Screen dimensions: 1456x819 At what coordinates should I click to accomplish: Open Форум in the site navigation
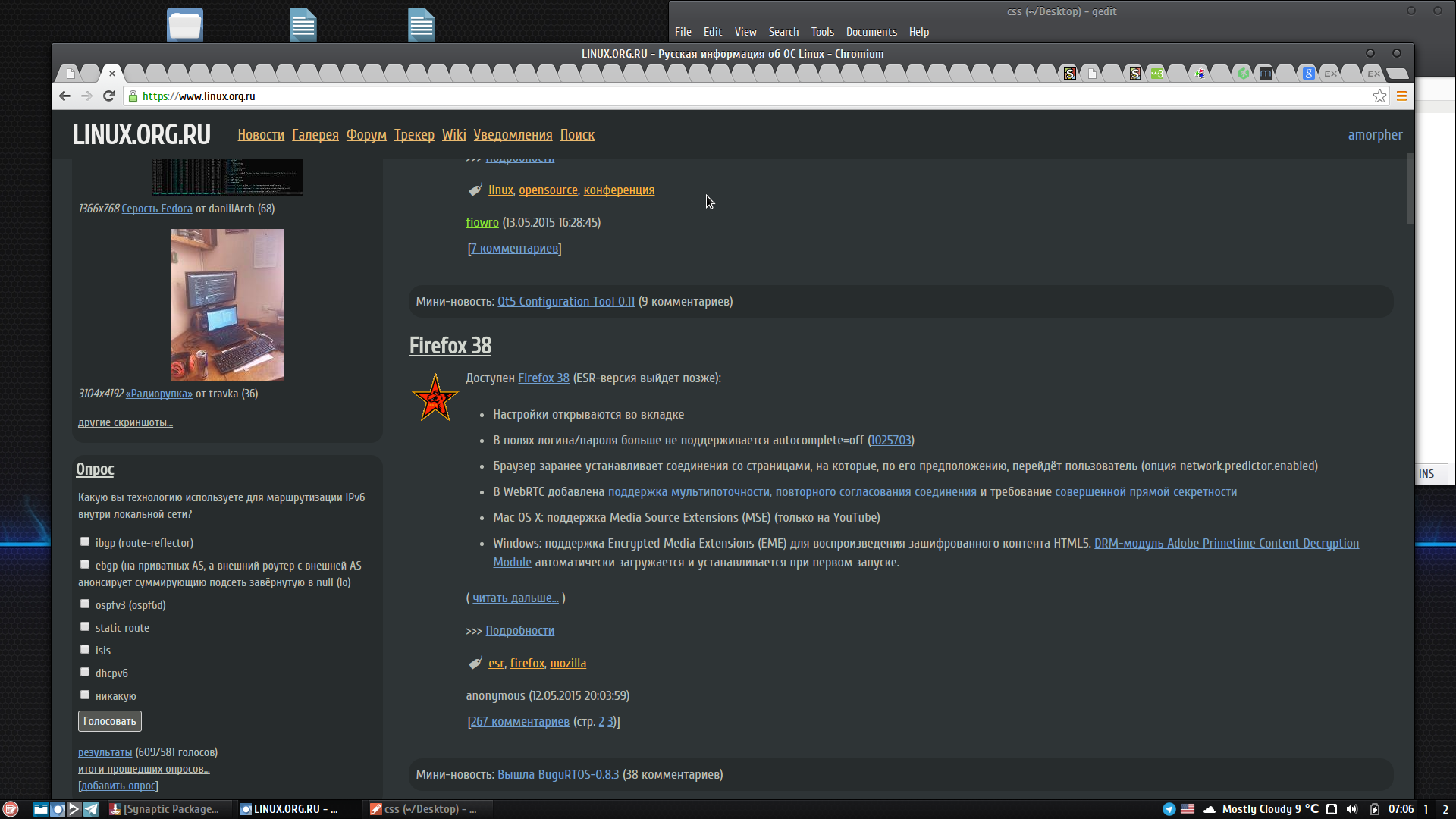366,135
